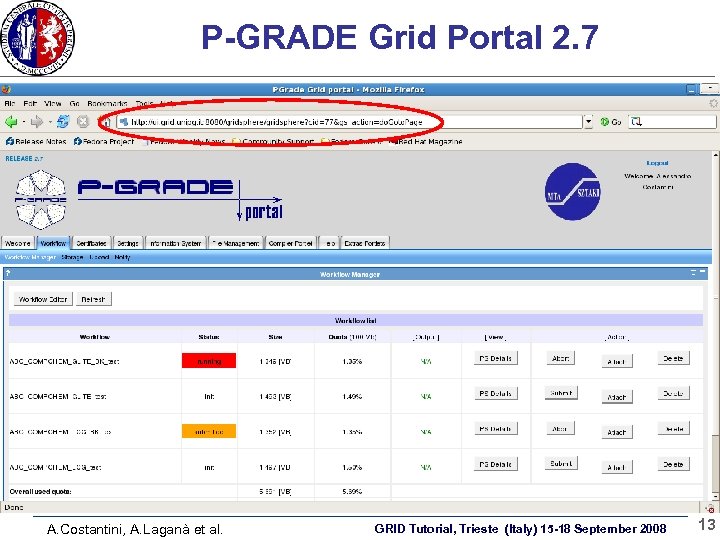Open the Information System tab
The width and height of the screenshot is (720, 540).
[175, 243]
